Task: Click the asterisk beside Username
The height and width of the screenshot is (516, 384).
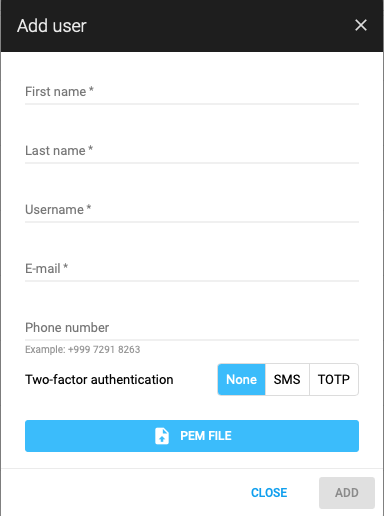Action: tap(89, 207)
